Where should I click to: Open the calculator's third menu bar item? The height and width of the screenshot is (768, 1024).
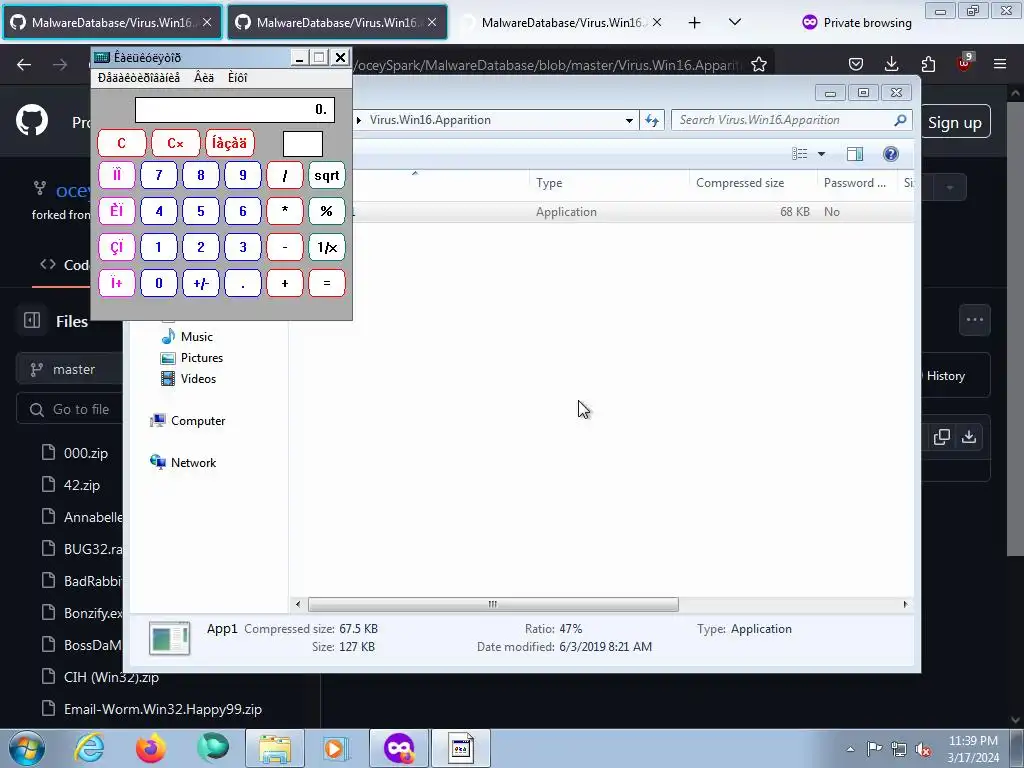click(x=238, y=78)
